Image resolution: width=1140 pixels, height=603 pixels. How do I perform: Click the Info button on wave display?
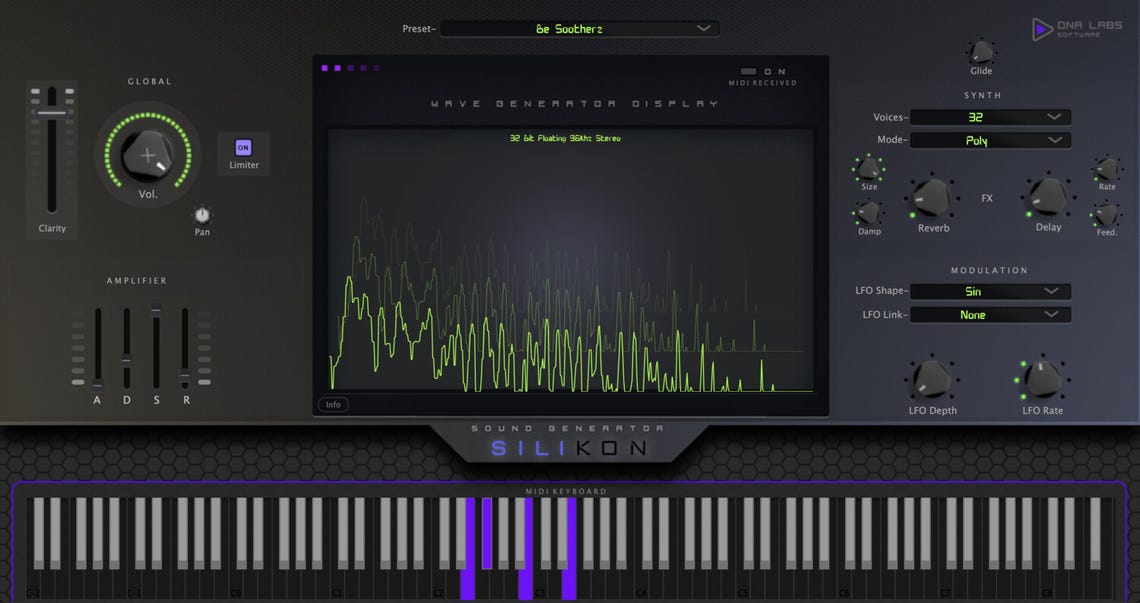click(333, 404)
